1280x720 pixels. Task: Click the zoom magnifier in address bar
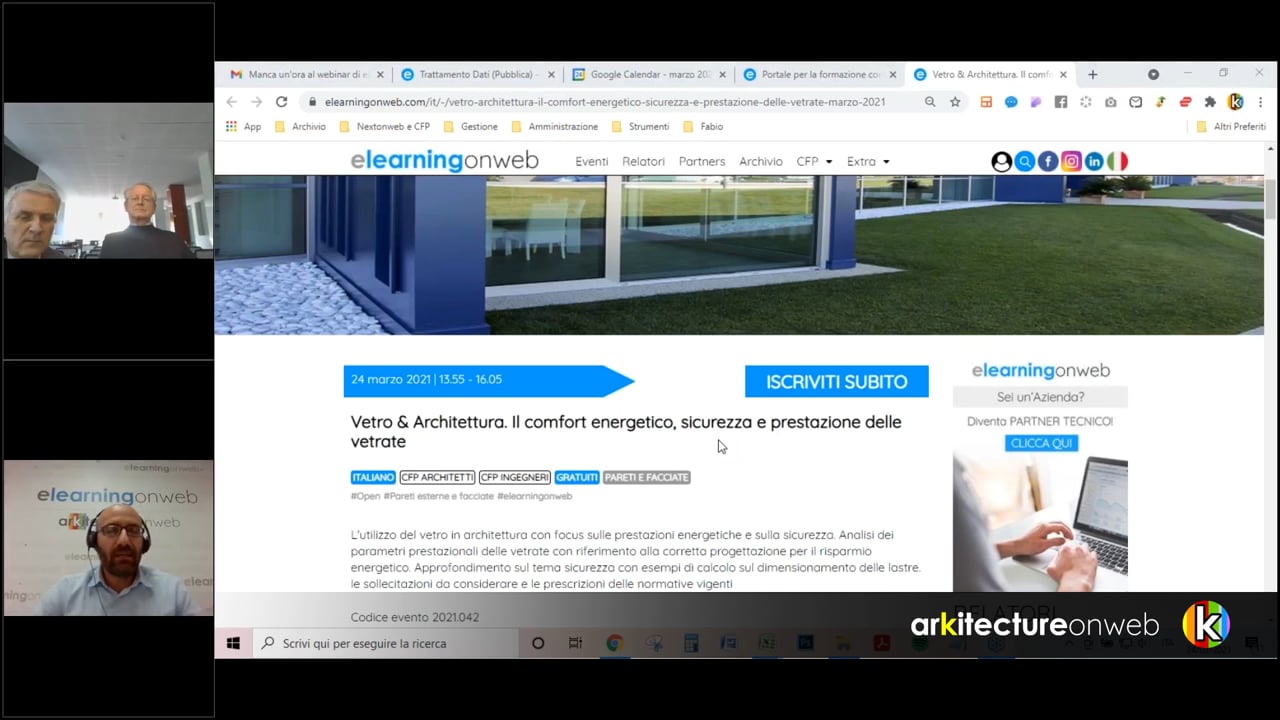coord(930,102)
